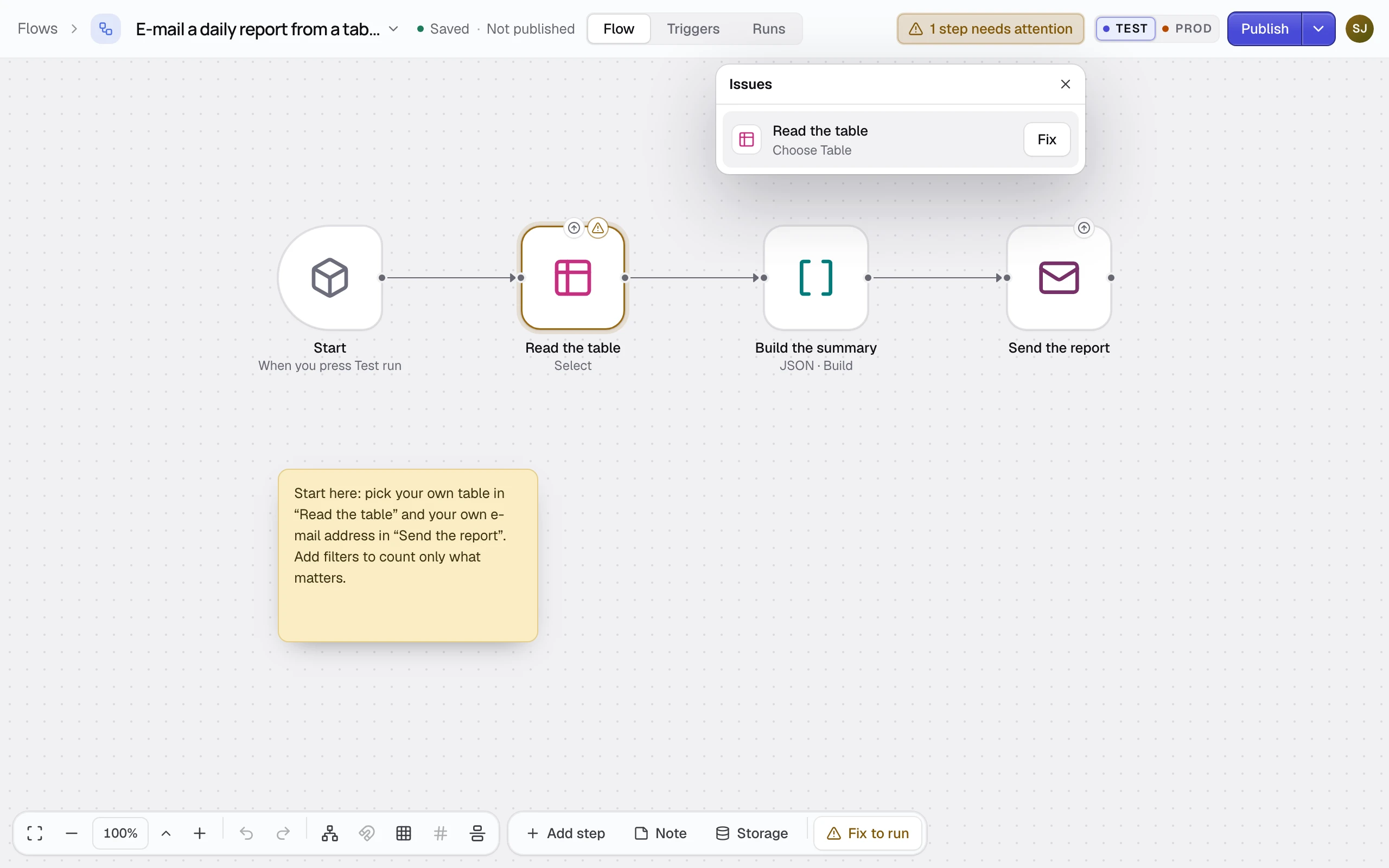Click the align-center icon in the bottom toolbar
Screen dimensions: 1389x868
tap(477, 833)
